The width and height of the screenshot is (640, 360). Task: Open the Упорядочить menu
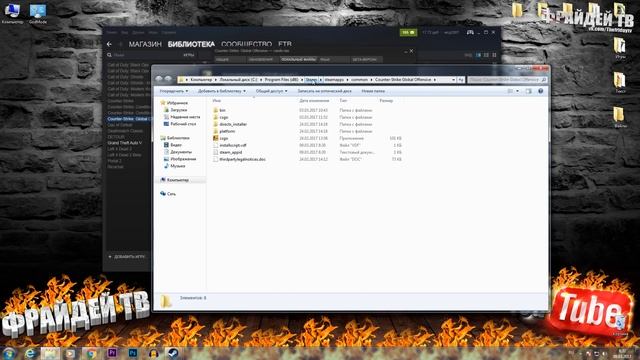click(174, 91)
